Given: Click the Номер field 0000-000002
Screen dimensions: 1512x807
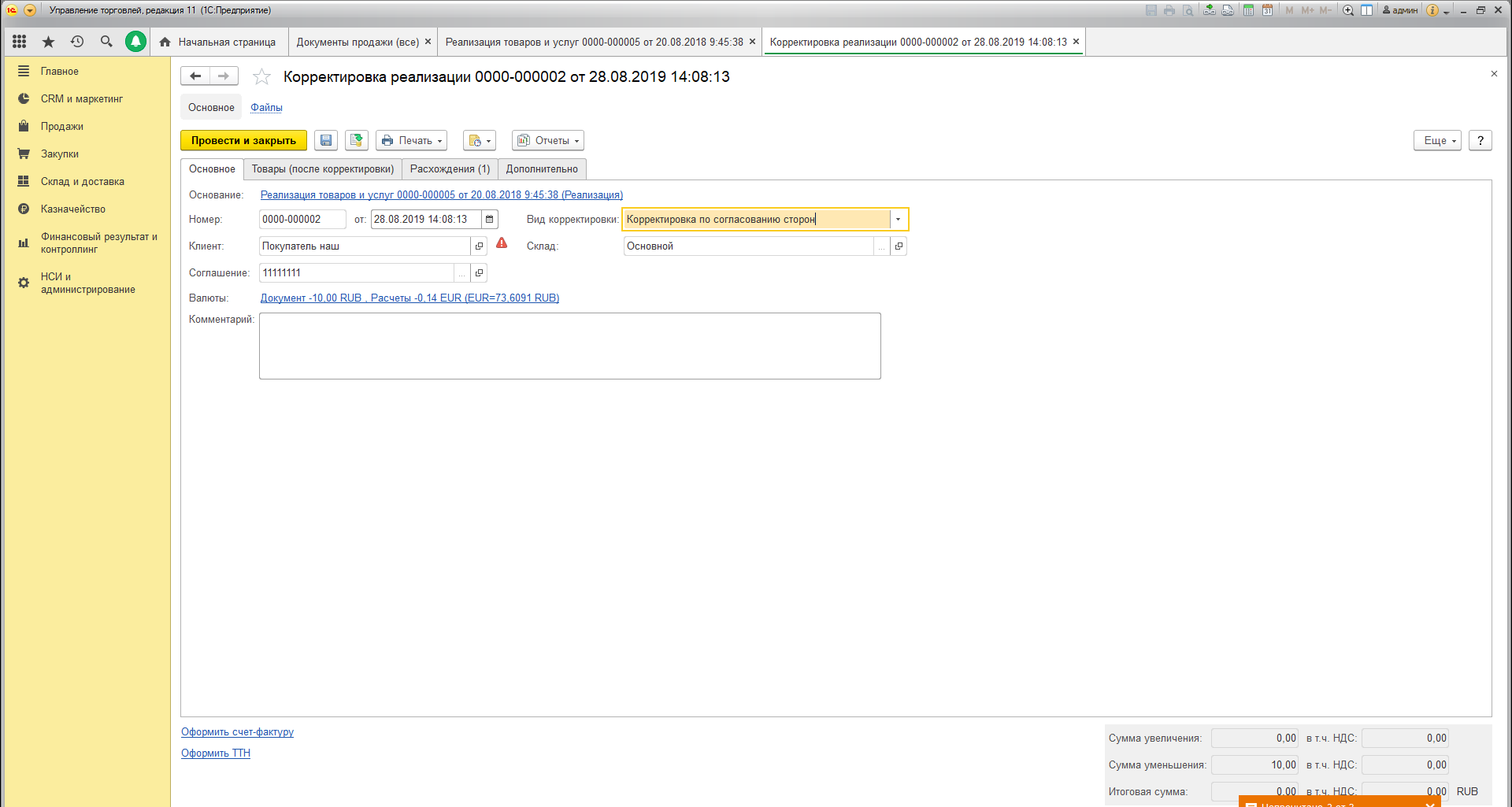Looking at the screenshot, I should 302,220.
